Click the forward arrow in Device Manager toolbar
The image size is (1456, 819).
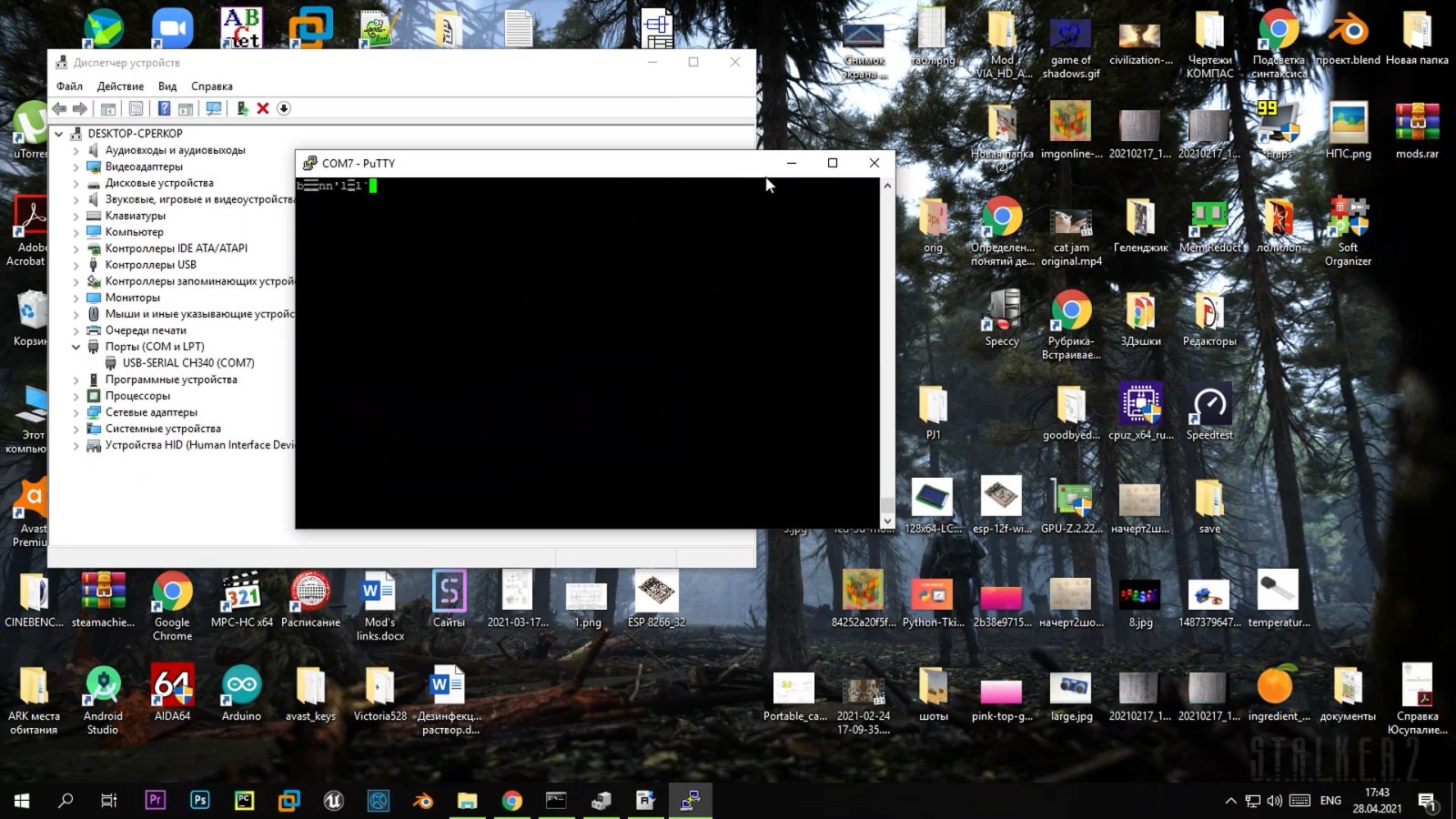(80, 108)
